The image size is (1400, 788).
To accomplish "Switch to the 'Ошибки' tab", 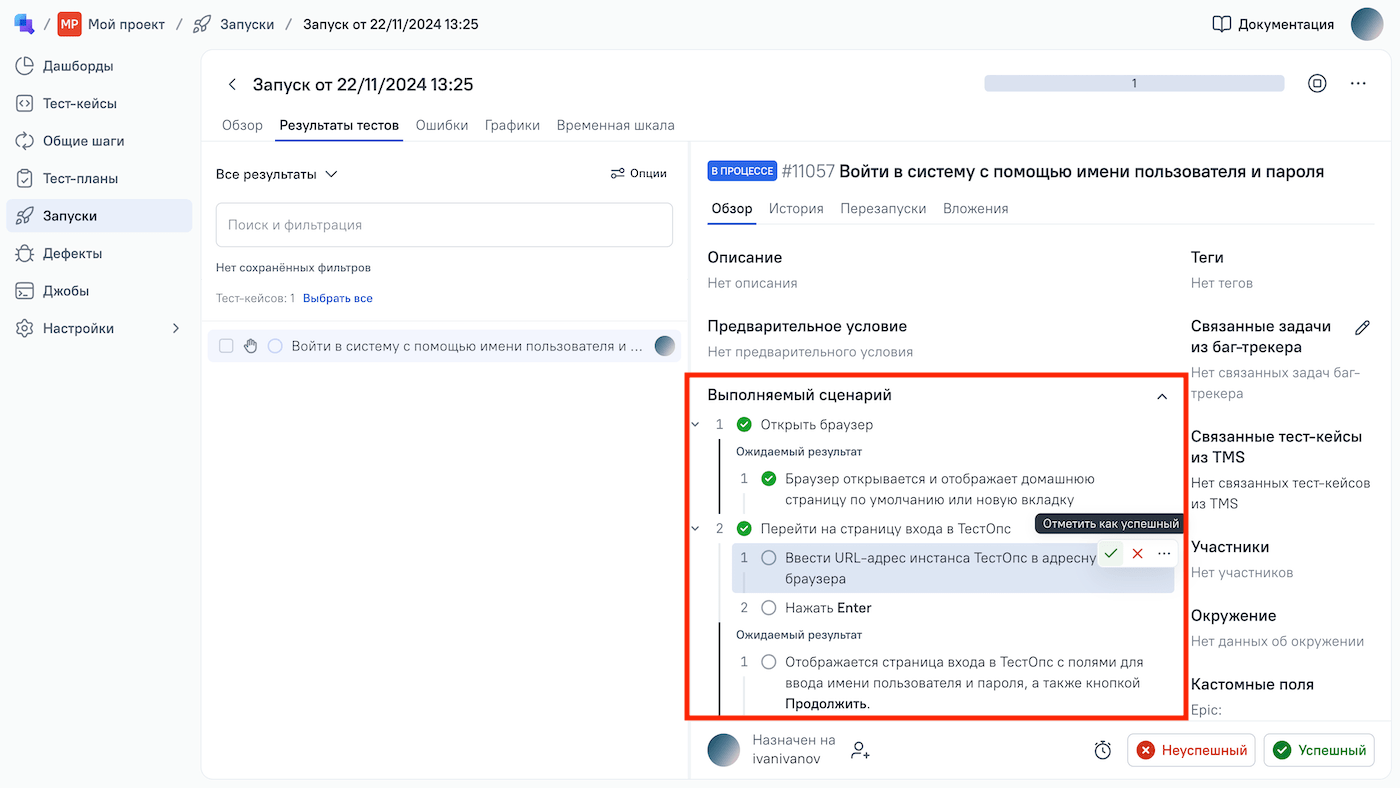I will 442,125.
